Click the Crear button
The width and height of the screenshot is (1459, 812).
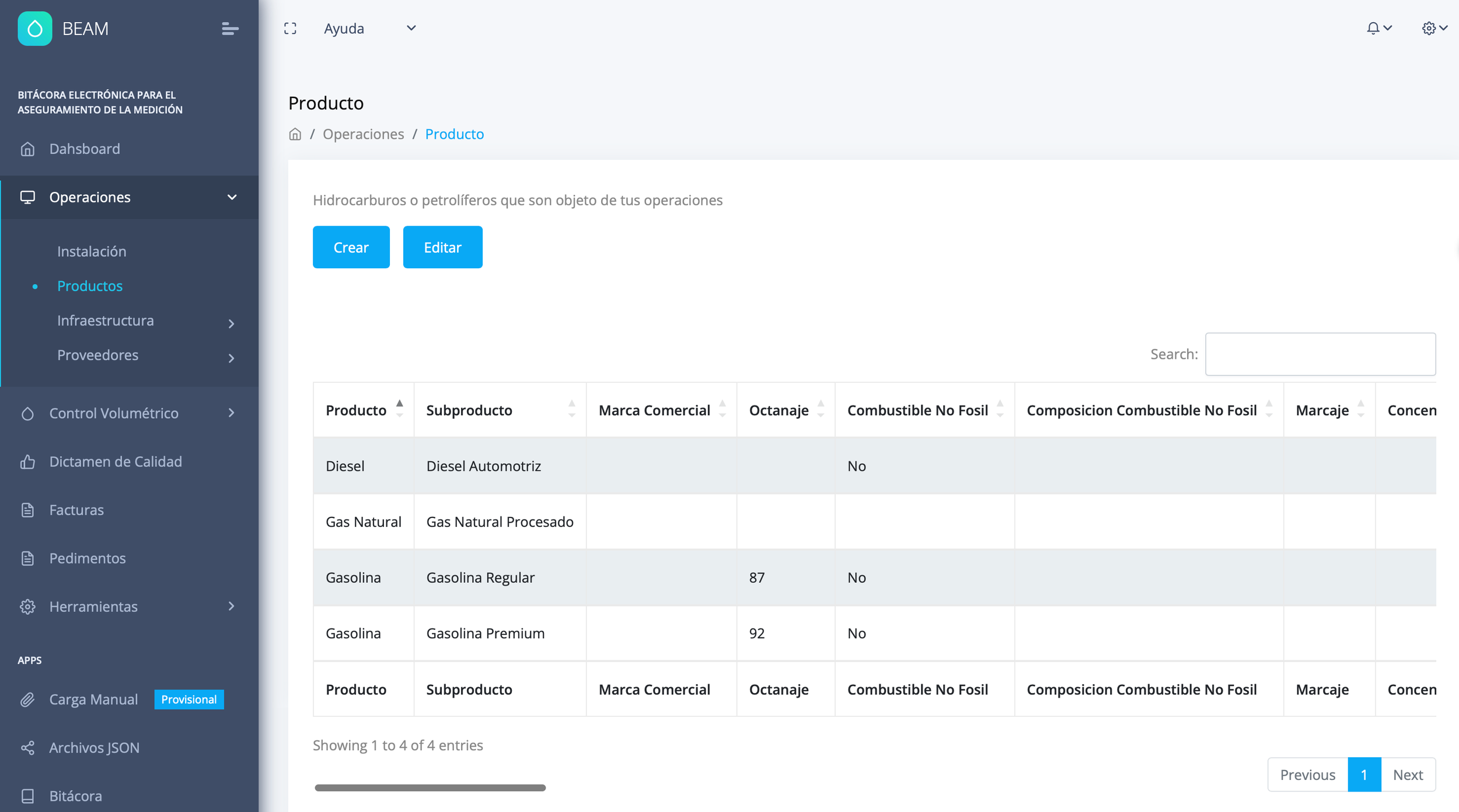[351, 247]
